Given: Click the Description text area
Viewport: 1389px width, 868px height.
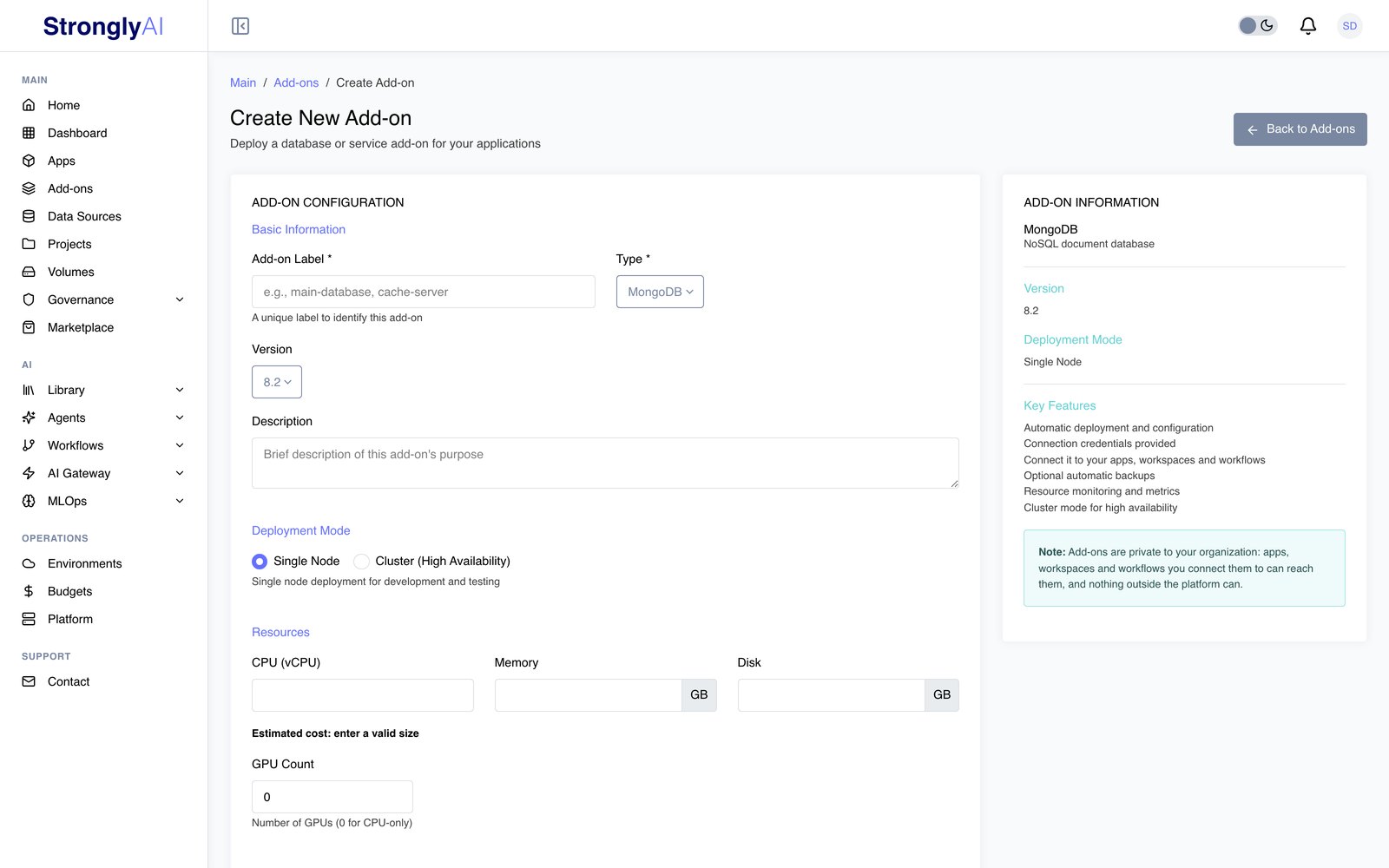Looking at the screenshot, I should pyautogui.click(x=605, y=463).
